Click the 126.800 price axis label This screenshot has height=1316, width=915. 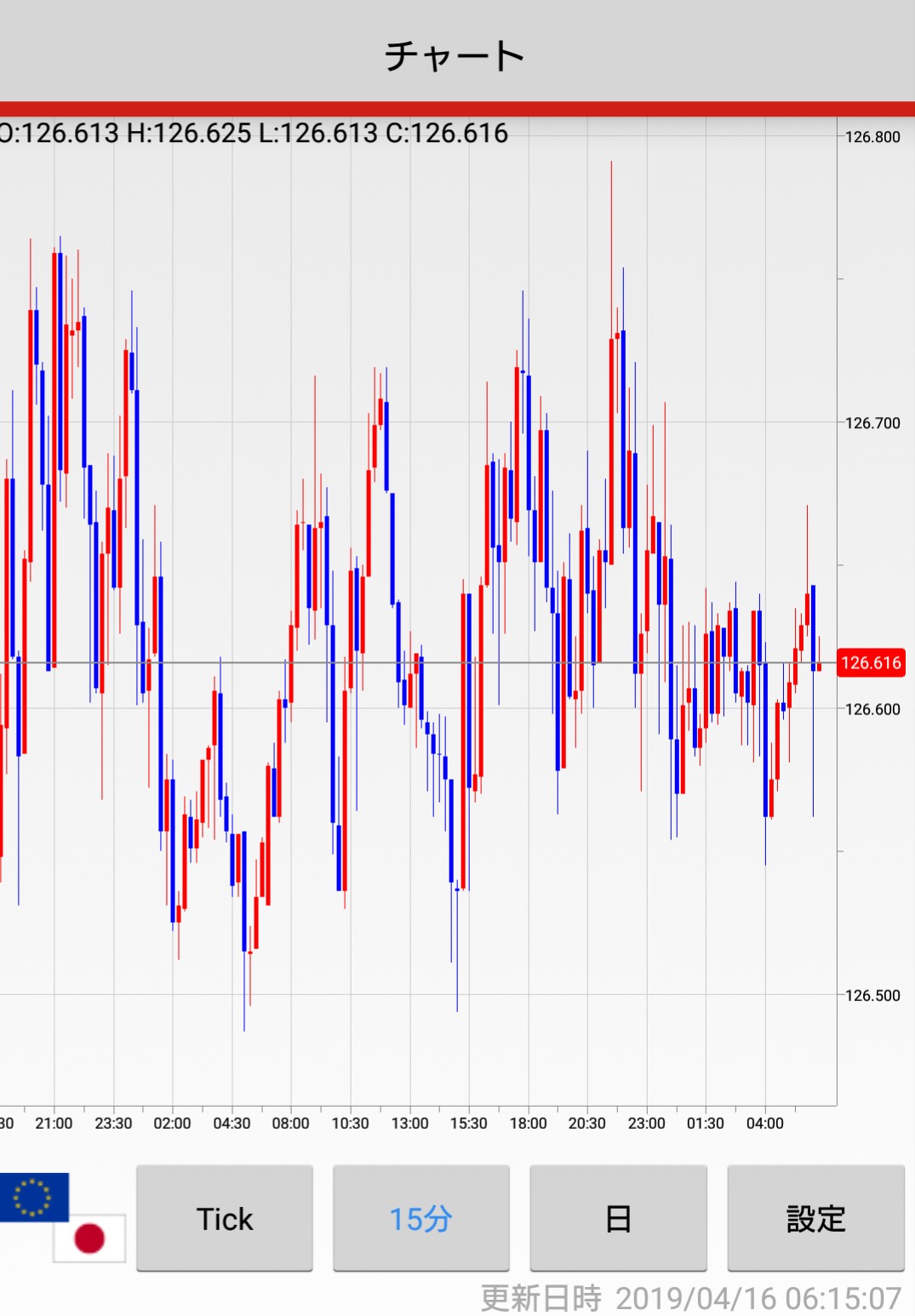[872, 137]
